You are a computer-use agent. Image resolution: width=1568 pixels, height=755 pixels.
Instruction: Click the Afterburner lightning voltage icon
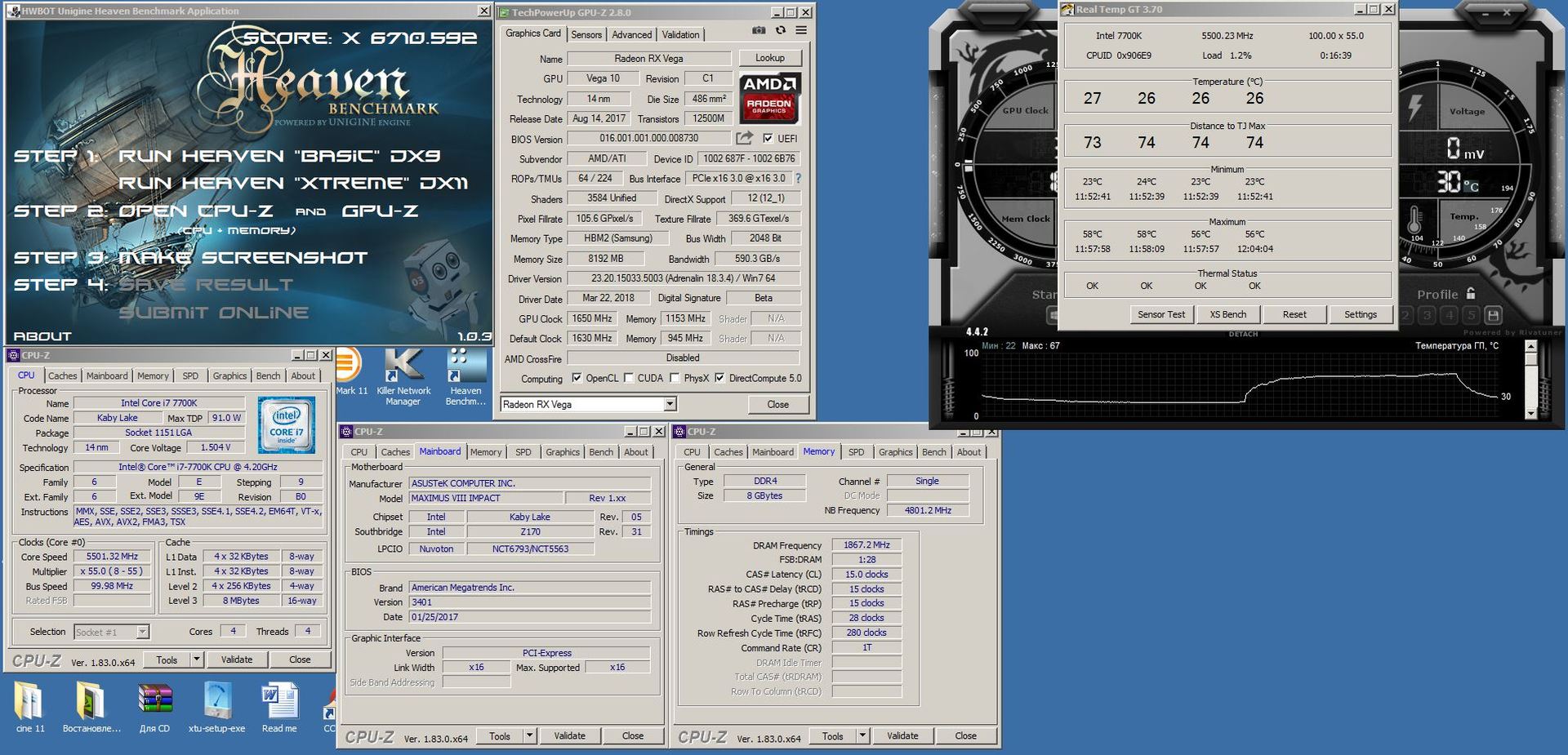point(1415,107)
